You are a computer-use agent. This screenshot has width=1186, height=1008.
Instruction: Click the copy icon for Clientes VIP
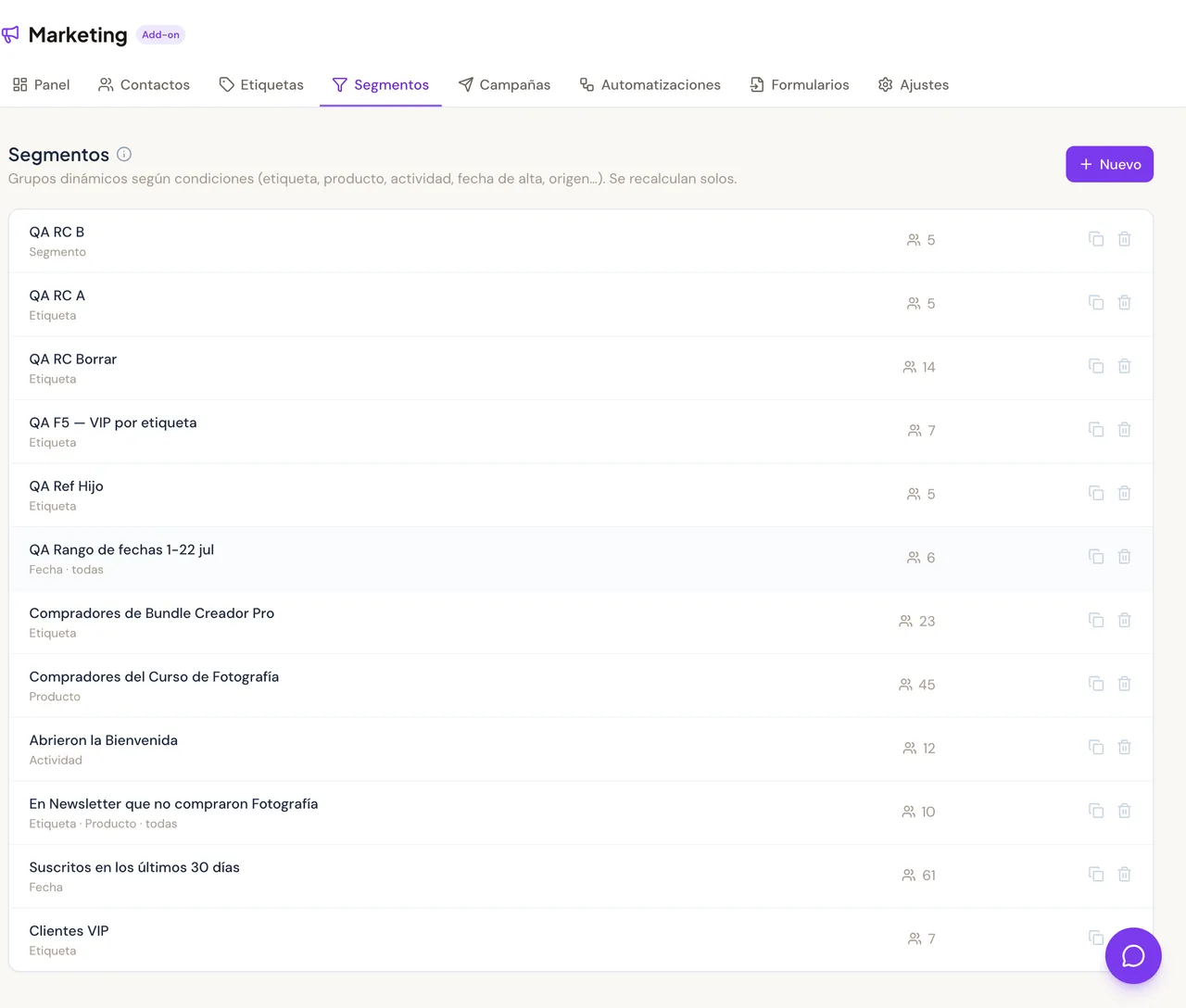click(x=1096, y=938)
